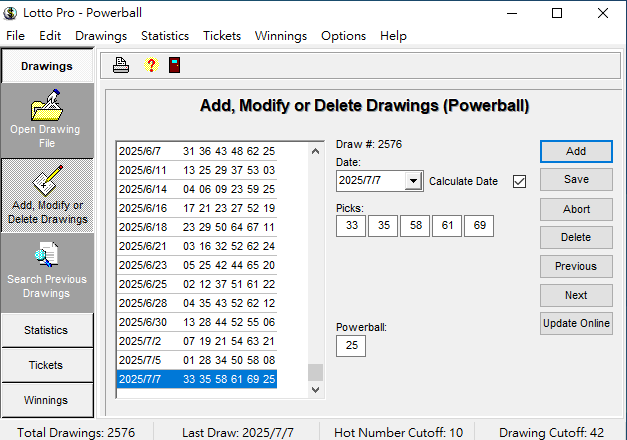This screenshot has height=440, width=627.
Task: Select the 2025/6/30 drawing row
Action: tap(197, 322)
